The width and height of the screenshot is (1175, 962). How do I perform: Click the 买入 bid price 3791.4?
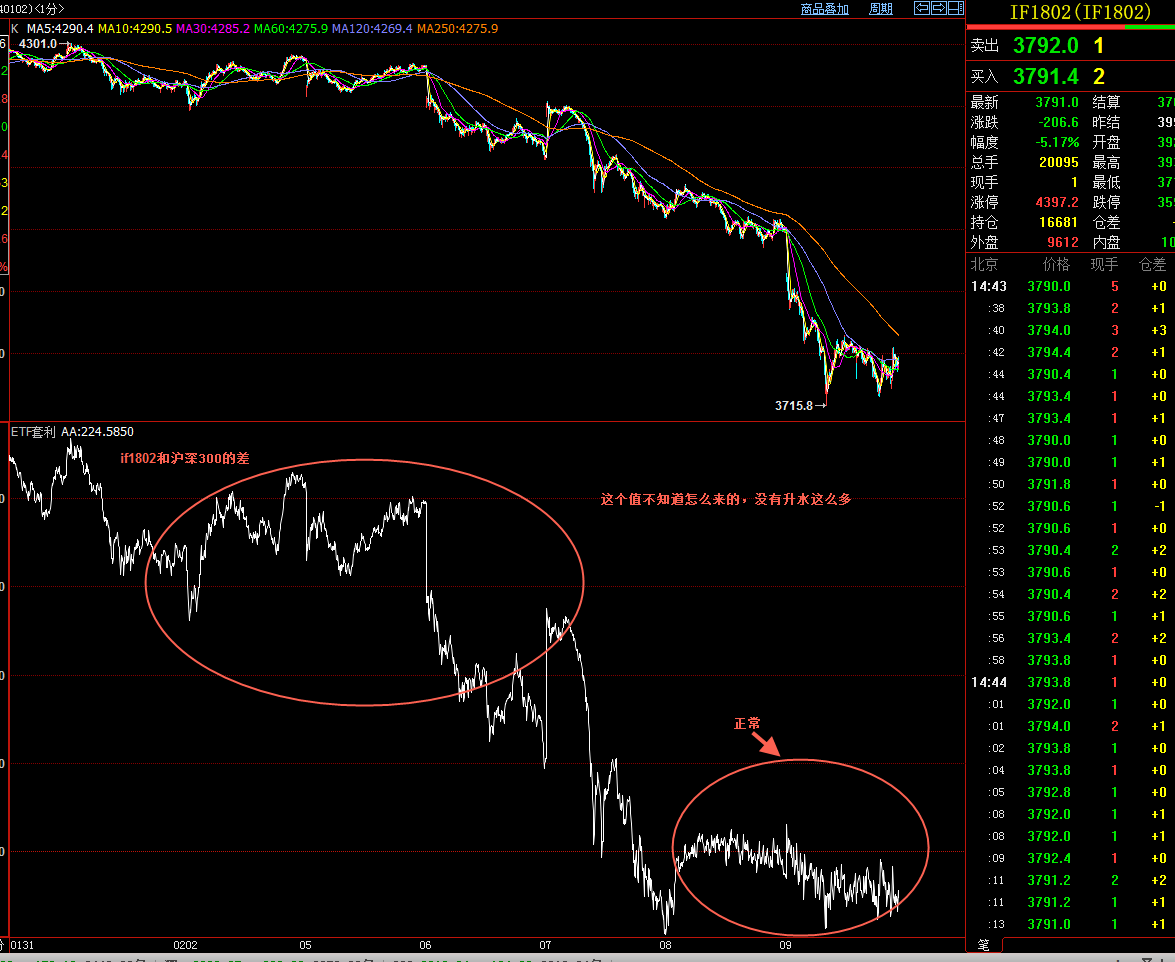(1045, 77)
